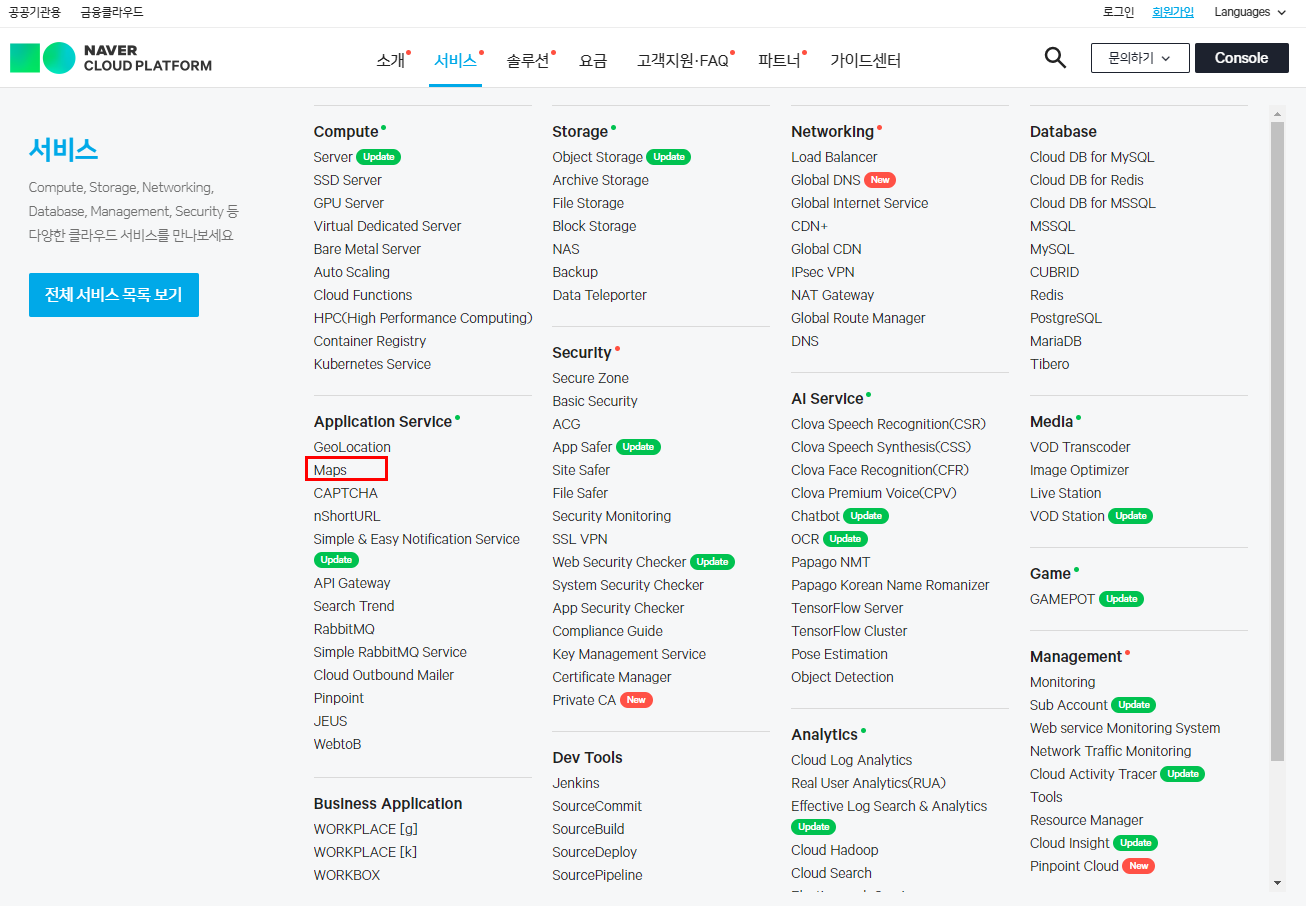Image resolution: width=1306 pixels, height=906 pixels.
Task: Open the Maps service link
Action: (330, 470)
